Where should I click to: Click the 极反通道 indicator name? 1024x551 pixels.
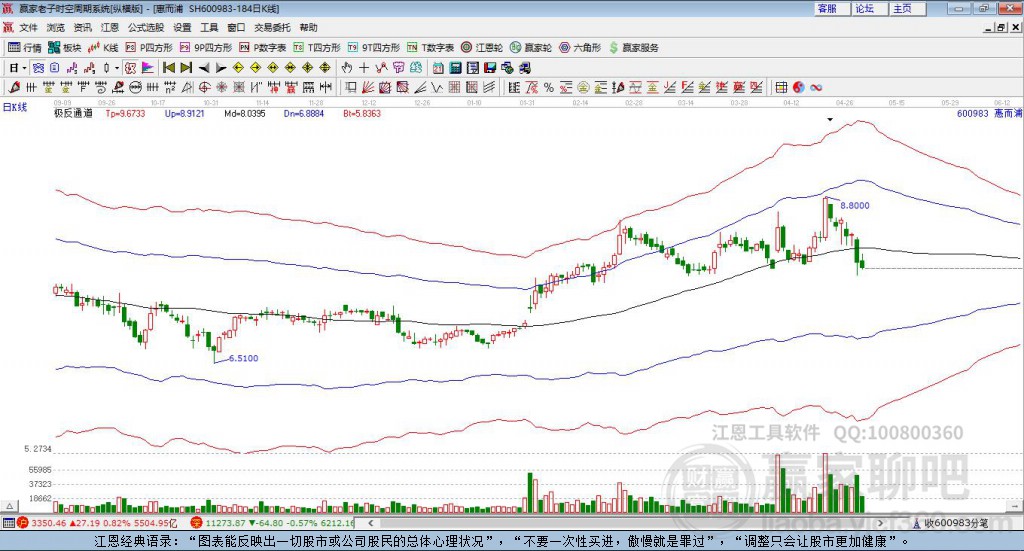tap(73, 114)
